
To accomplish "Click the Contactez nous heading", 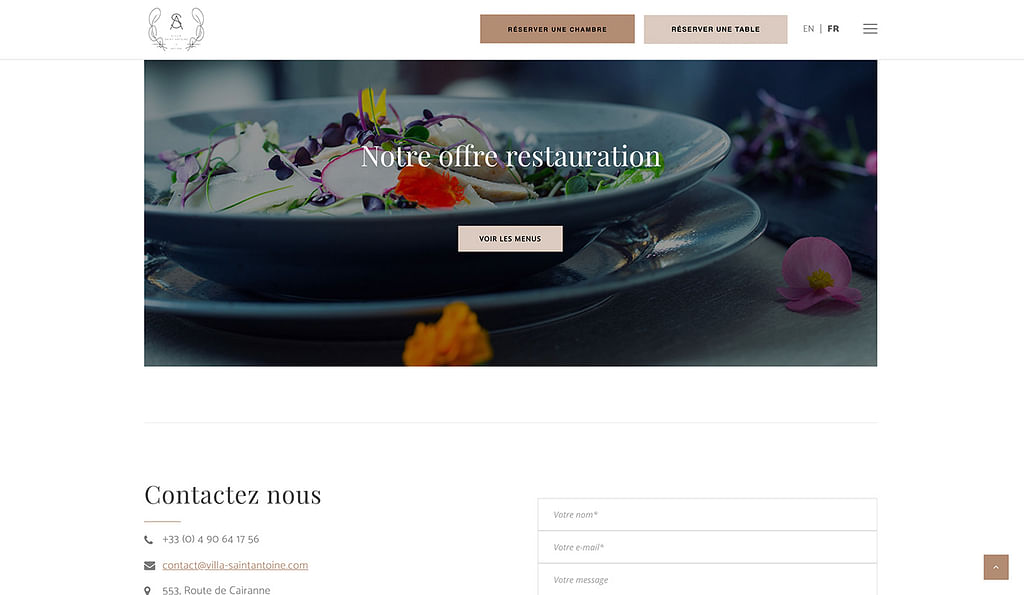I will point(232,494).
